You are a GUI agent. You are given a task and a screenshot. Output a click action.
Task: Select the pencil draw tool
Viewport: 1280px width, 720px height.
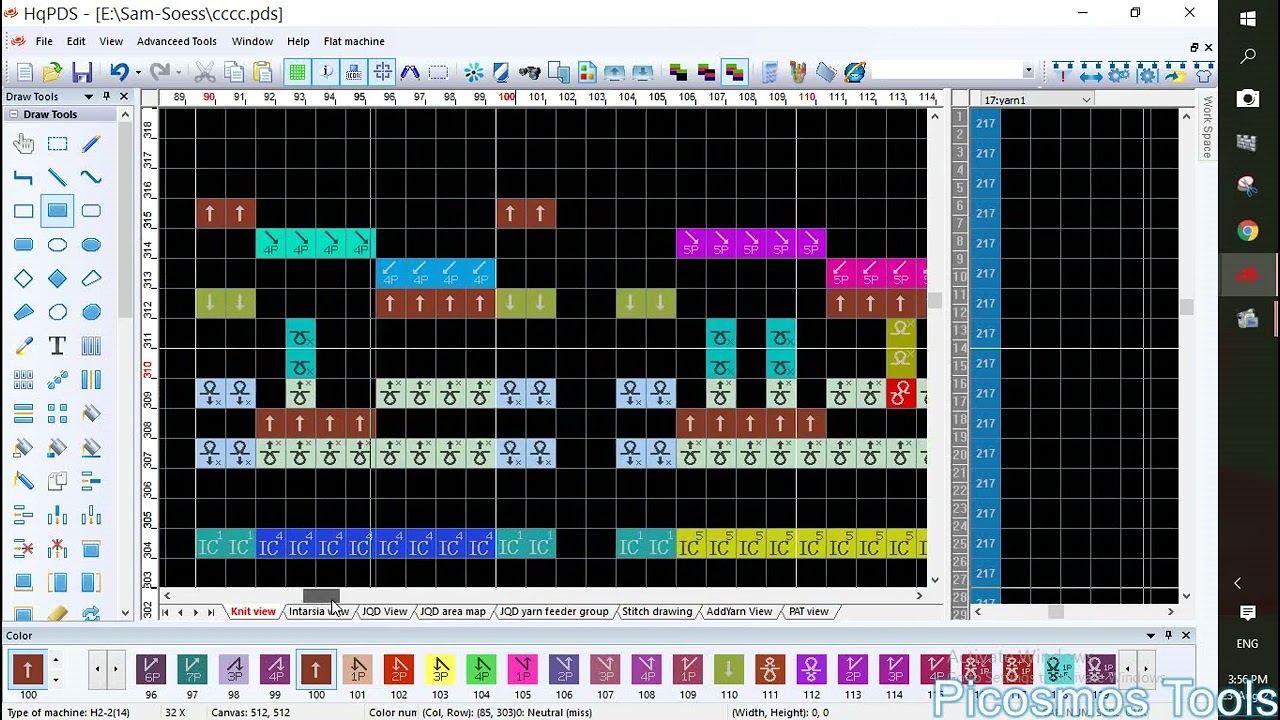point(91,144)
